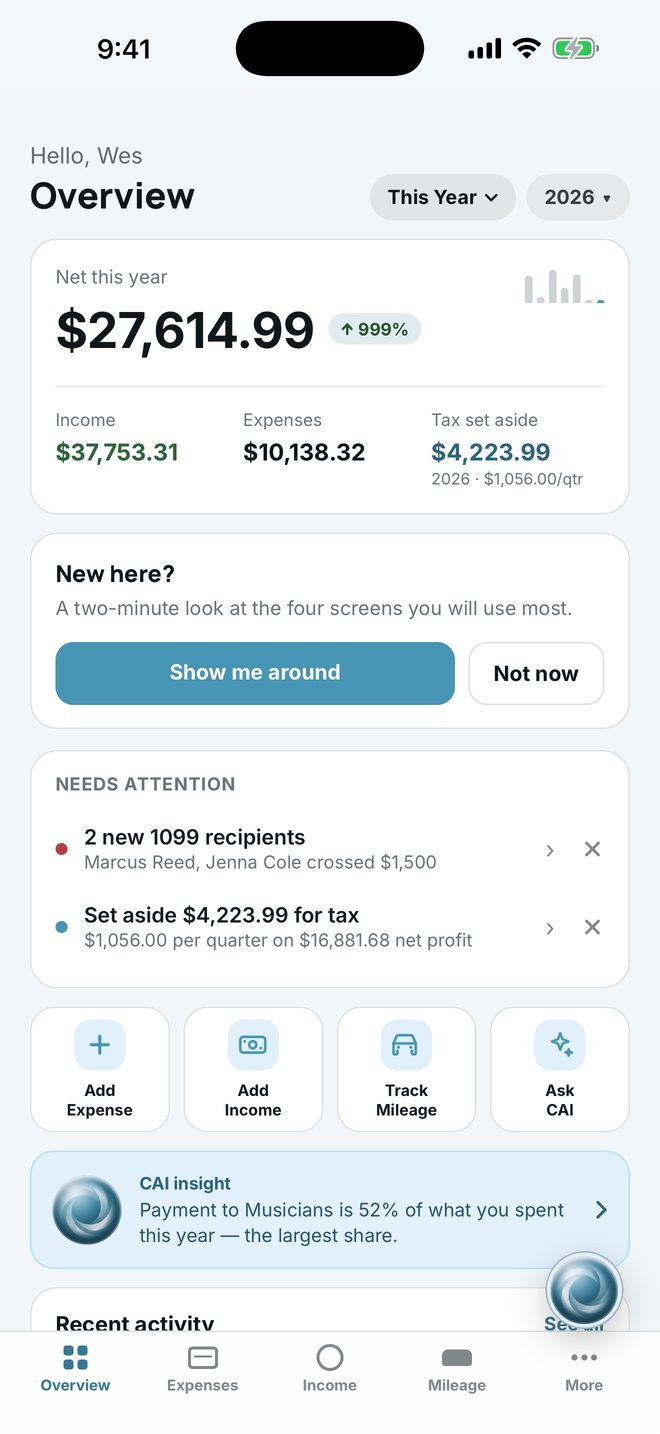The width and height of the screenshot is (660, 1434).
Task: Decline the tour with Not now
Action: (x=536, y=673)
